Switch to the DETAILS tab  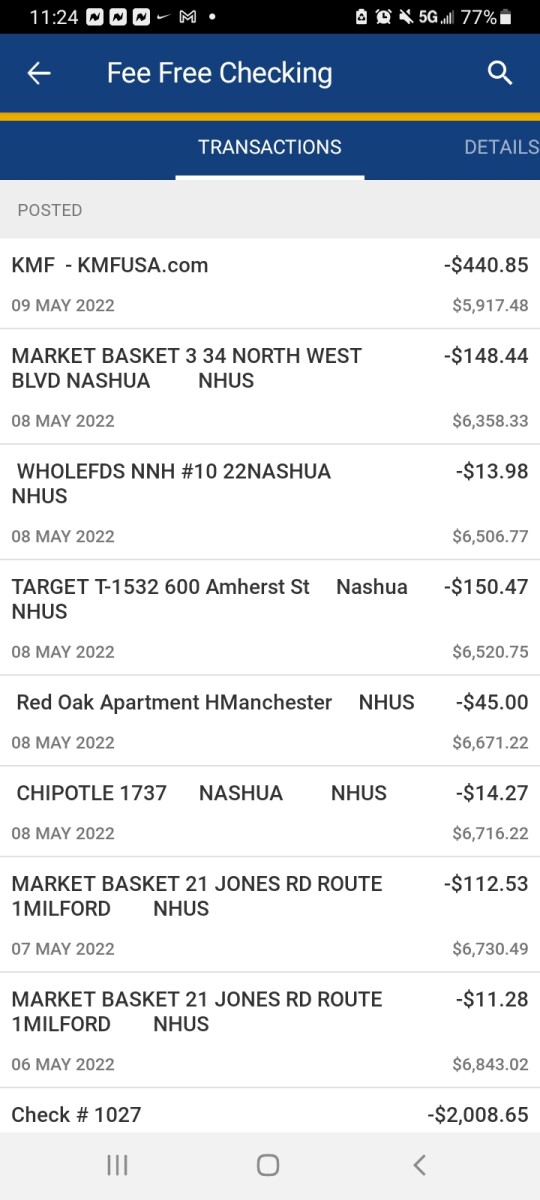(501, 147)
